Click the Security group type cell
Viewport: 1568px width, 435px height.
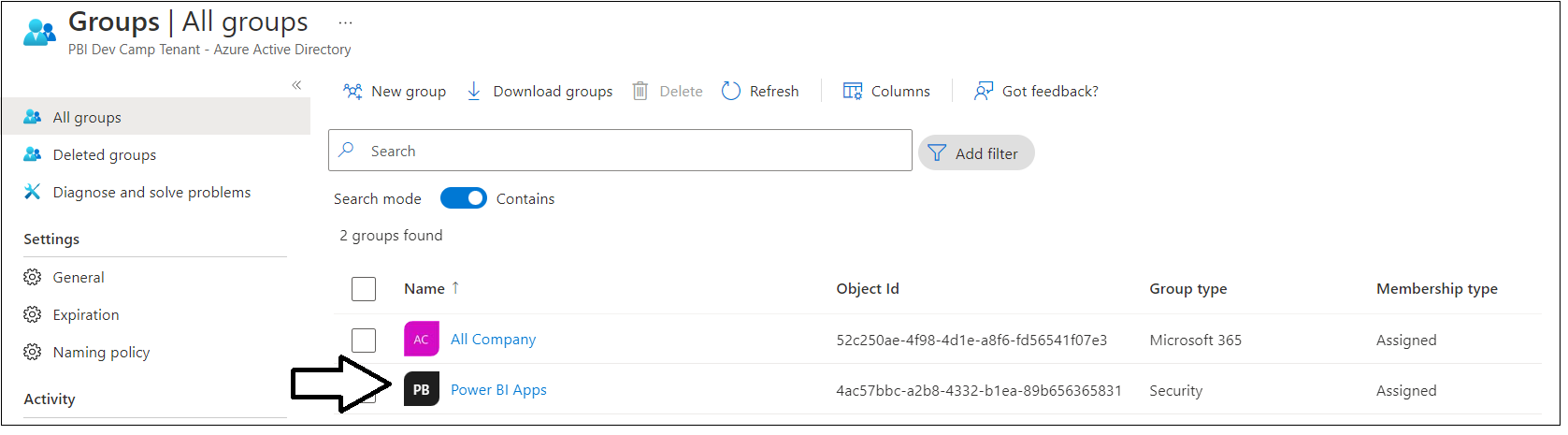coord(1176,391)
